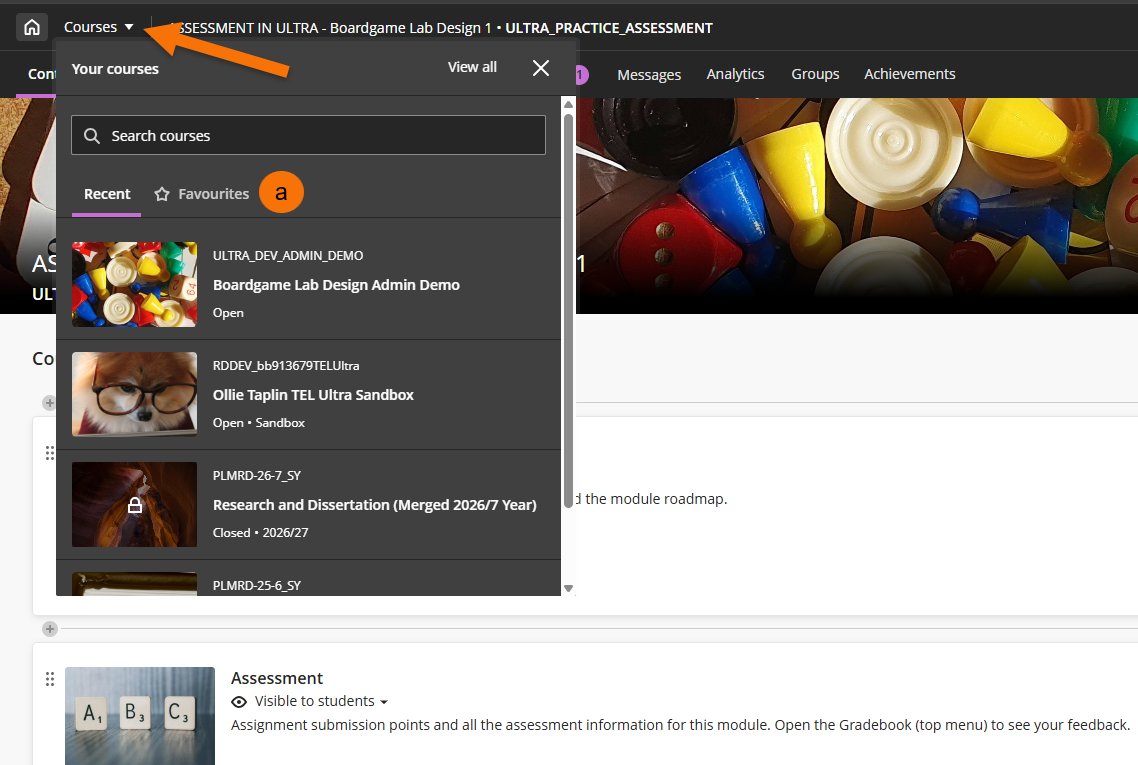Click the Open • Sandbox status text
This screenshot has width=1138, height=765.
258,422
